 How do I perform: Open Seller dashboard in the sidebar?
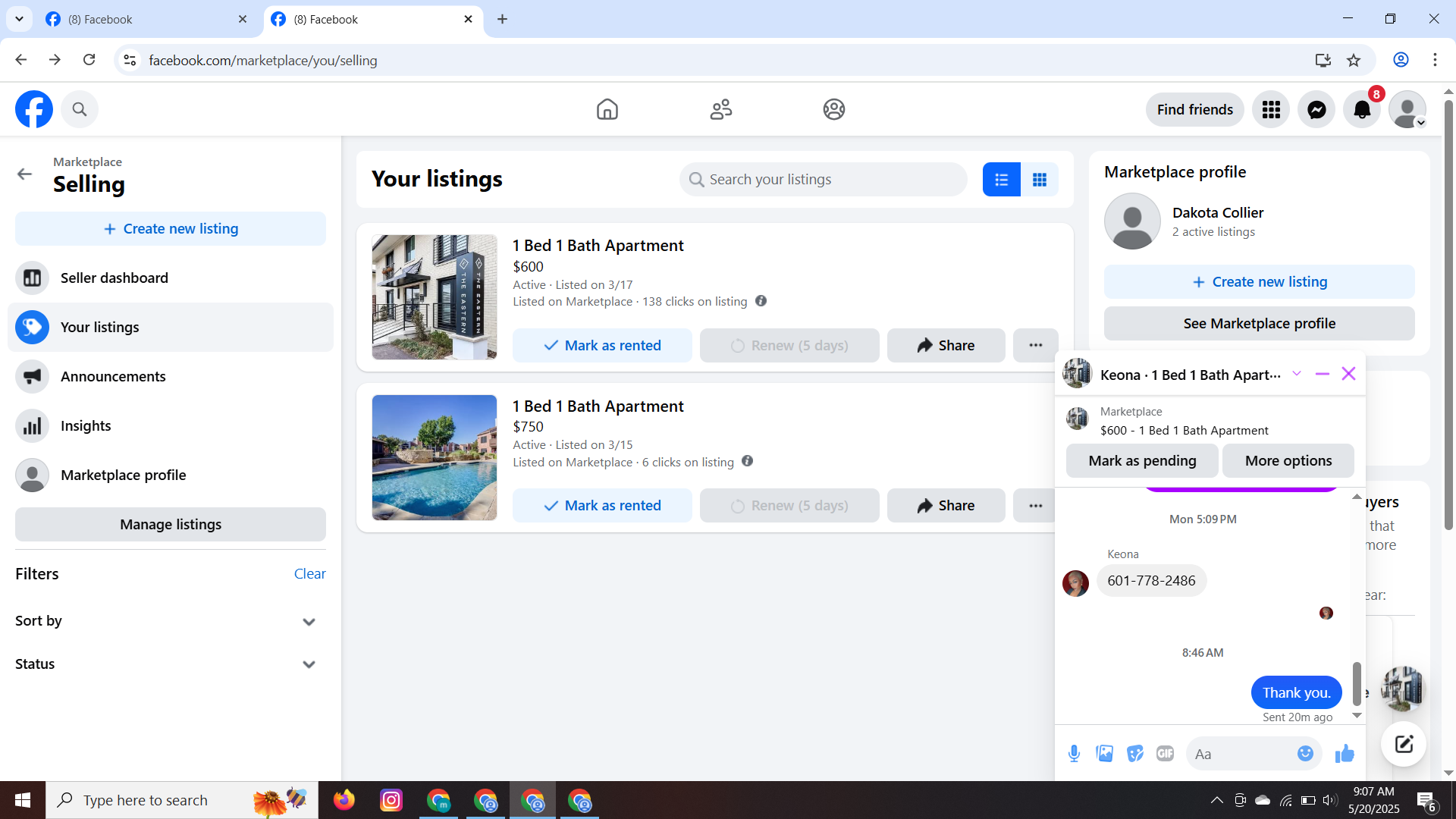[114, 278]
